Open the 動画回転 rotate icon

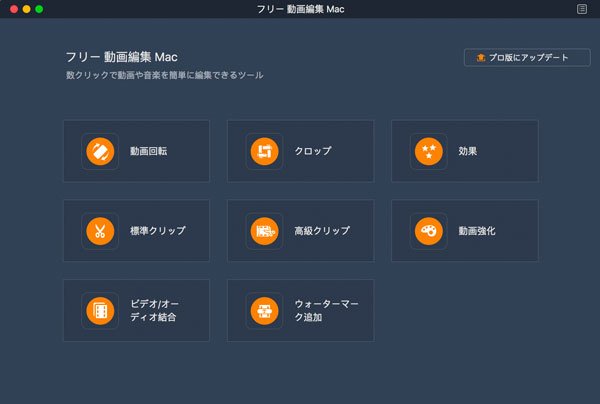(100, 152)
